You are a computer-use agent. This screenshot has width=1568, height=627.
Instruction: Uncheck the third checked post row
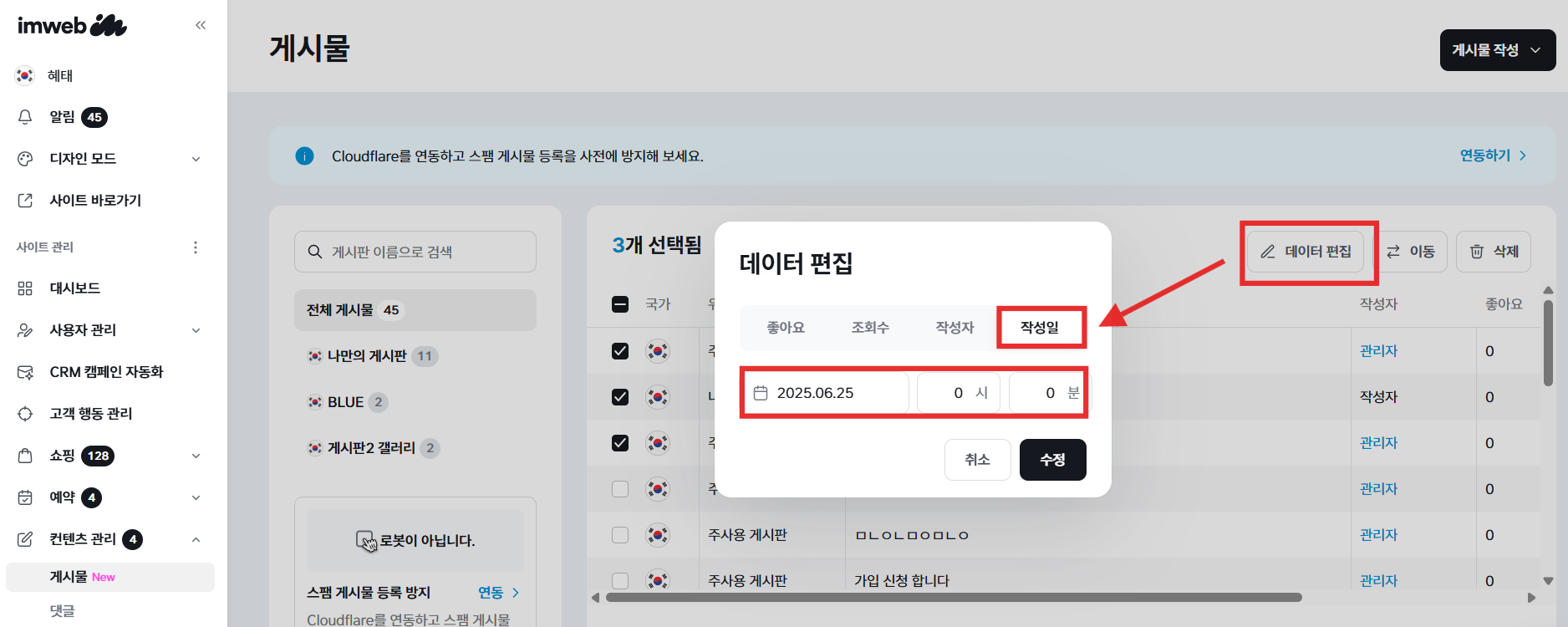620,443
